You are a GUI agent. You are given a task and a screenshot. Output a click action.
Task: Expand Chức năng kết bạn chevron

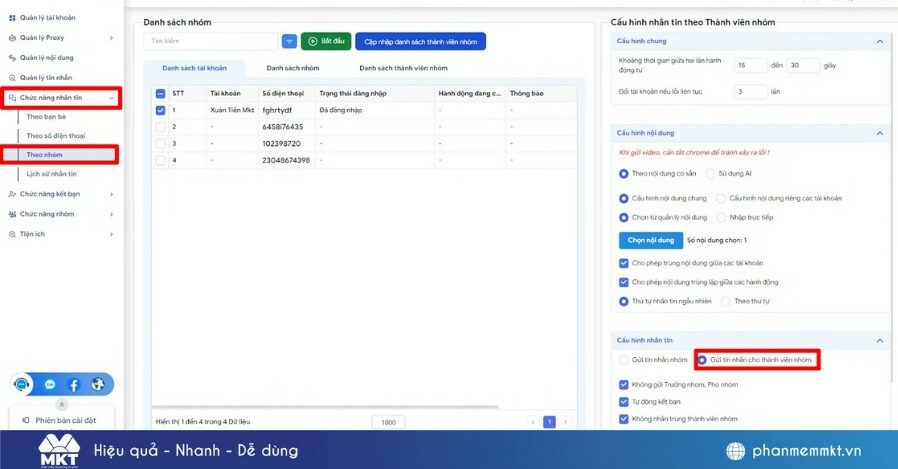pos(111,194)
